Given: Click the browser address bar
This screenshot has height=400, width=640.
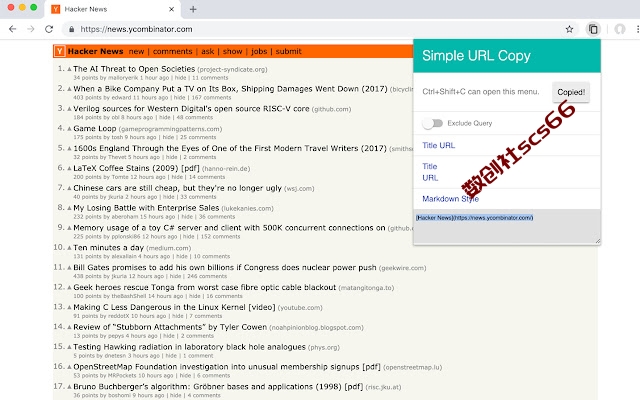Looking at the screenshot, I should click(x=318, y=29).
